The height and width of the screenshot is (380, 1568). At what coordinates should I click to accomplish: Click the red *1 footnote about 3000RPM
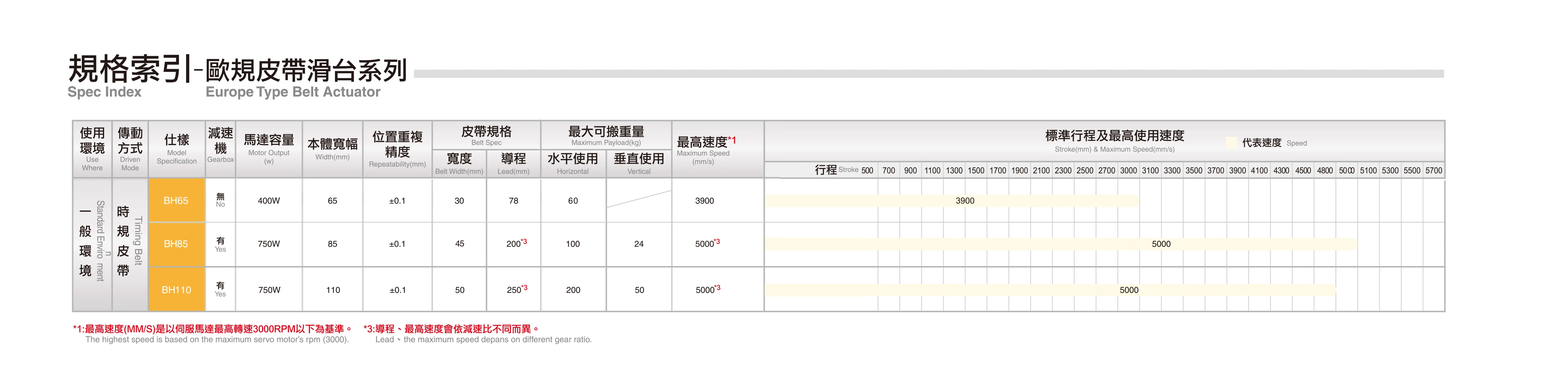coord(212,329)
